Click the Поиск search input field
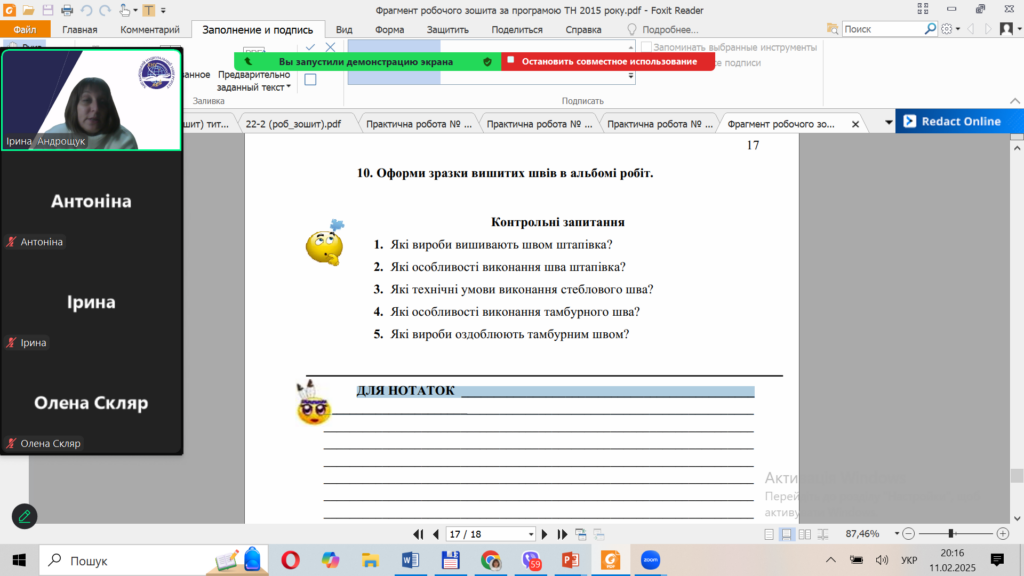1024x576 pixels. point(882,29)
